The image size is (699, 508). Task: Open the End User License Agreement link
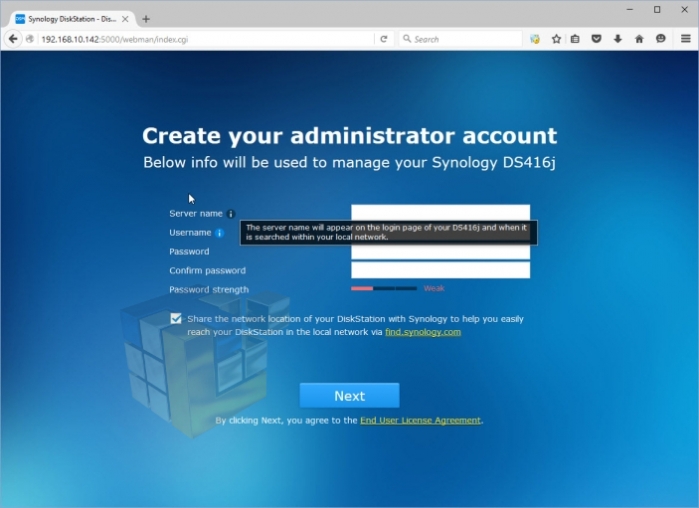[420, 420]
